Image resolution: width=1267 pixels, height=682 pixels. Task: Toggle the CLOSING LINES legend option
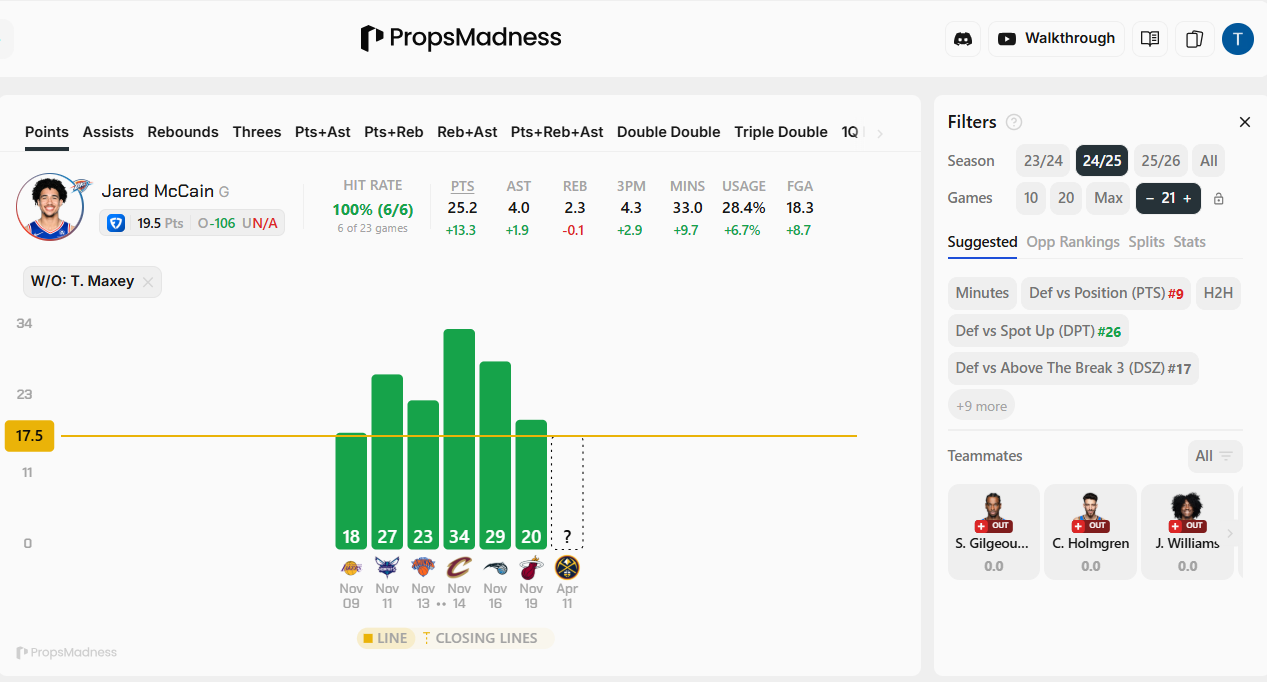(480, 638)
